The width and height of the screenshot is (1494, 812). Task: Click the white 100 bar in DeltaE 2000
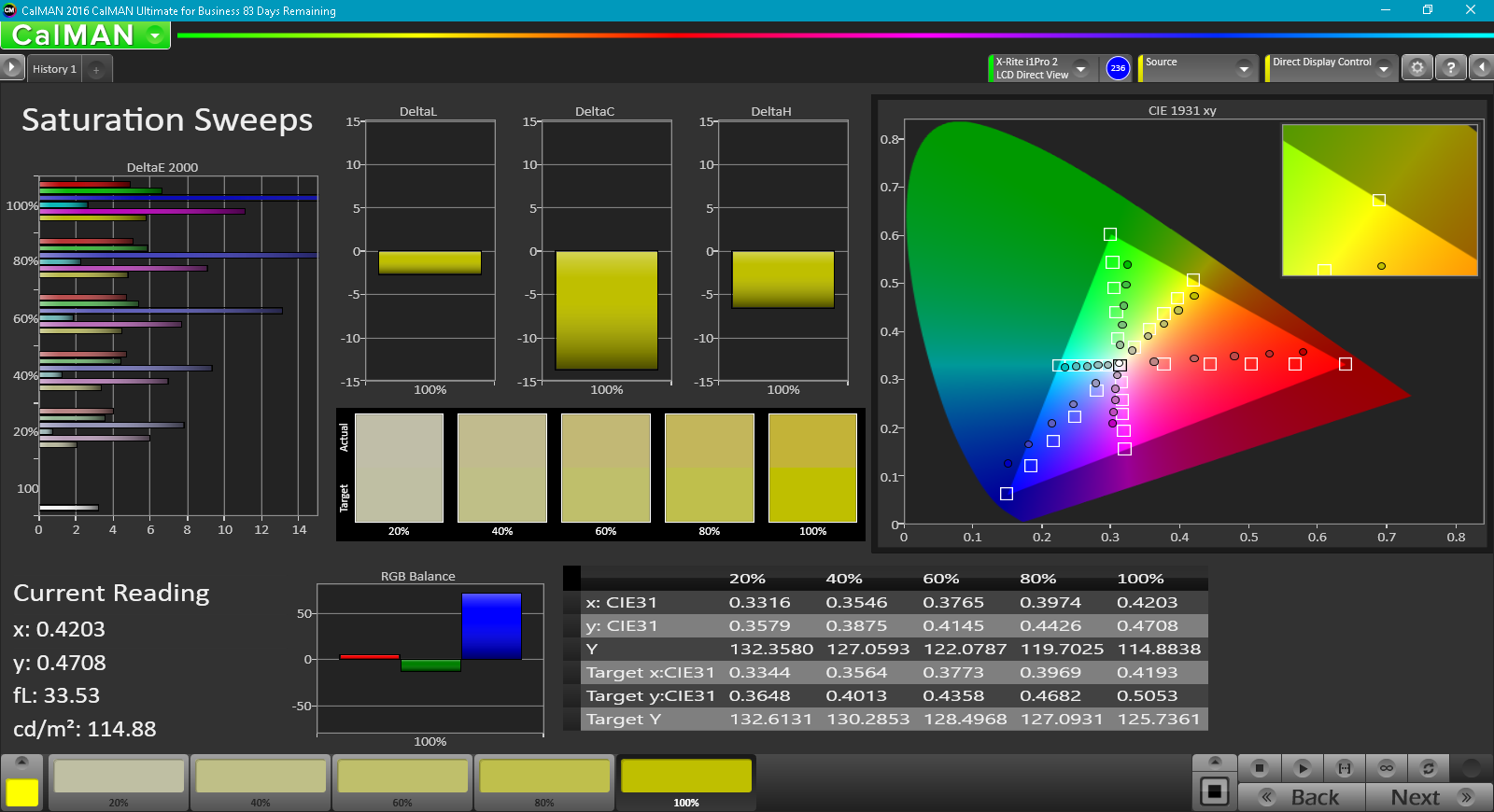click(x=68, y=508)
